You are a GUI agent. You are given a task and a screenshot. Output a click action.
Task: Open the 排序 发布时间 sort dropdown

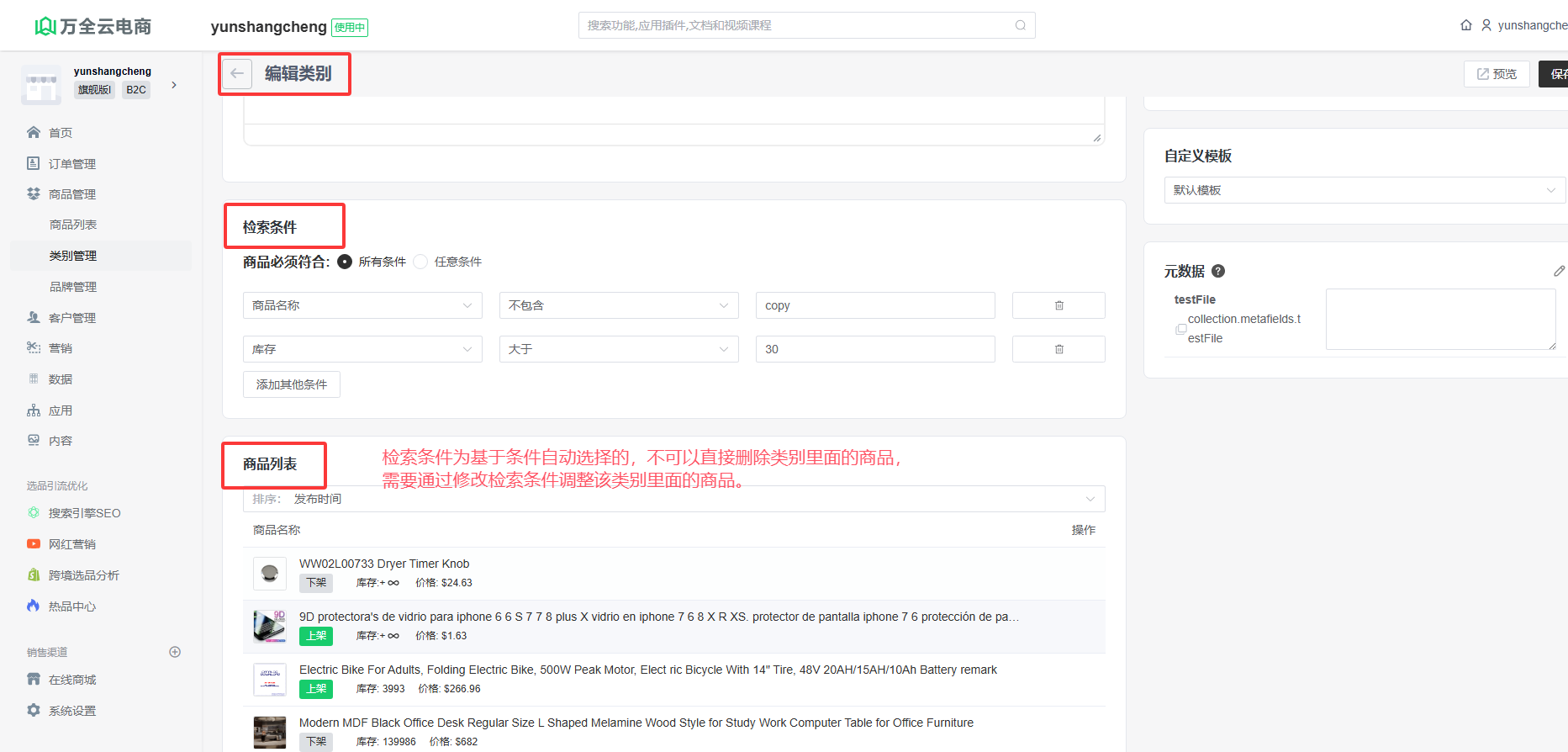tap(673, 499)
